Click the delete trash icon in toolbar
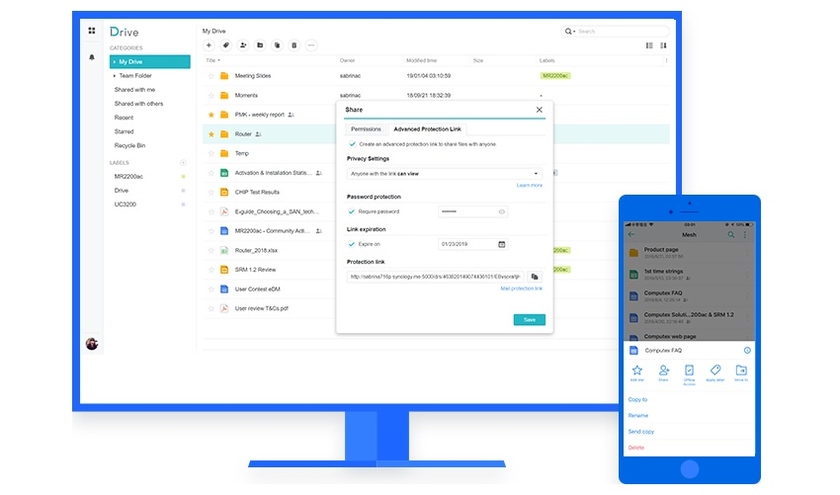 293,45
